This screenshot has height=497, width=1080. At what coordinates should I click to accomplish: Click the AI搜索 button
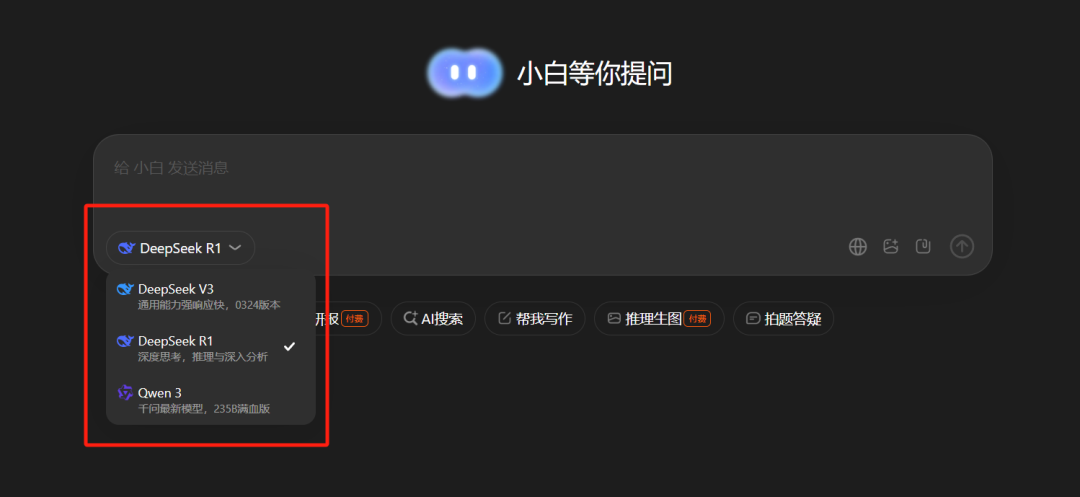[x=433, y=319]
